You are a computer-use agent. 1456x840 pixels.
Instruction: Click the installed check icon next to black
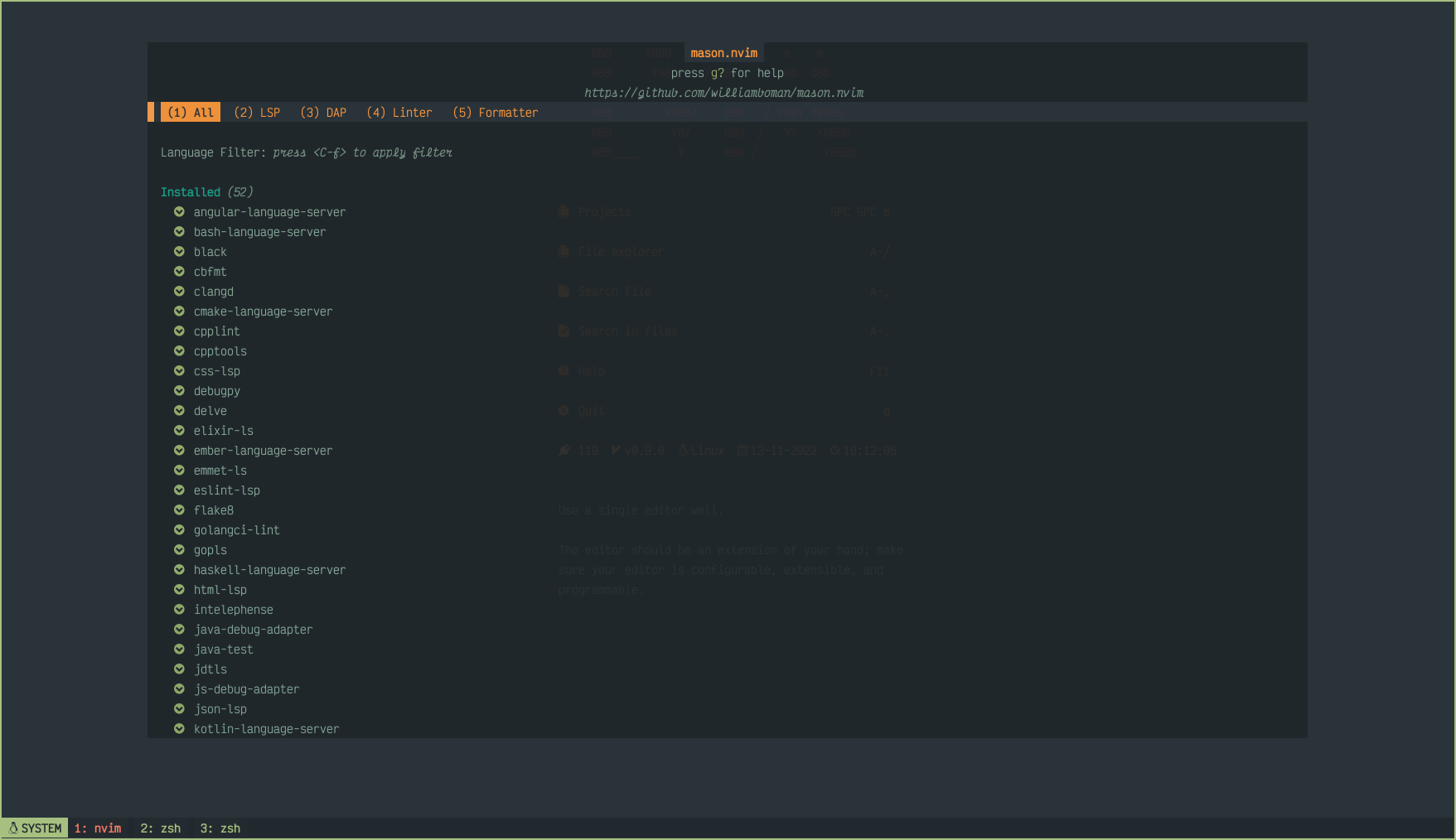[x=179, y=252]
